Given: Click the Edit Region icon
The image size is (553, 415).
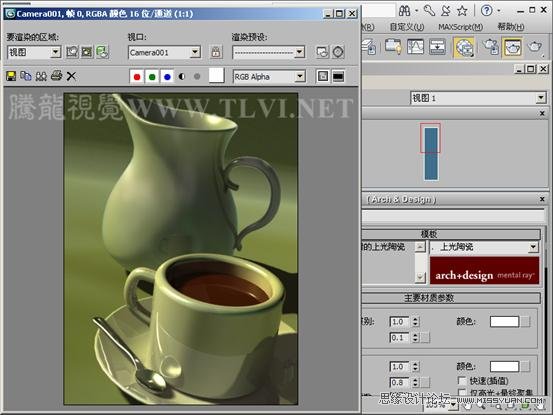Looking at the screenshot, I should [x=72, y=52].
